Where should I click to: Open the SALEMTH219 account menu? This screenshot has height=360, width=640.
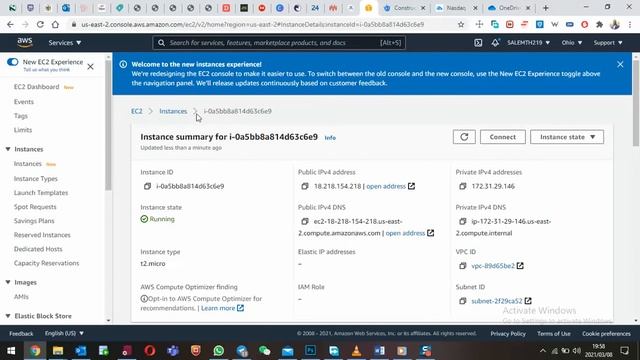point(528,42)
